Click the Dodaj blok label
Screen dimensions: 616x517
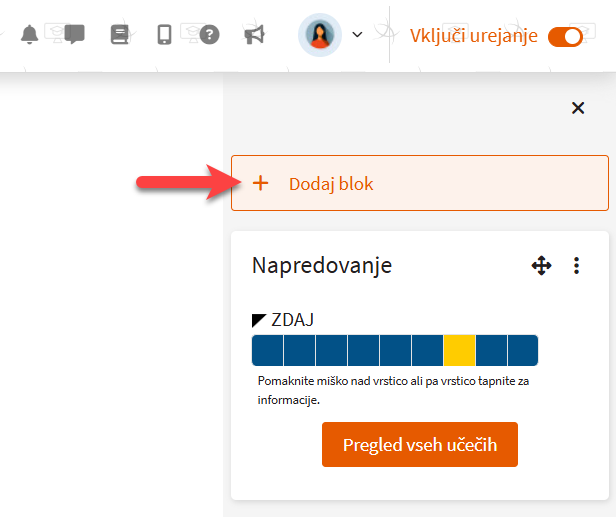coord(330,184)
